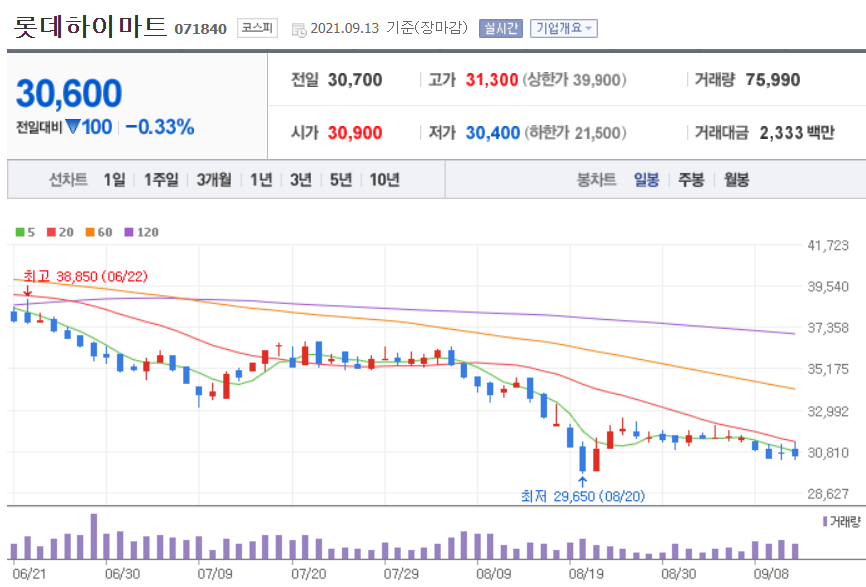Click the 고가 value 31,300
Image resolution: width=866 pixels, height=587 pixels.
[x=492, y=80]
